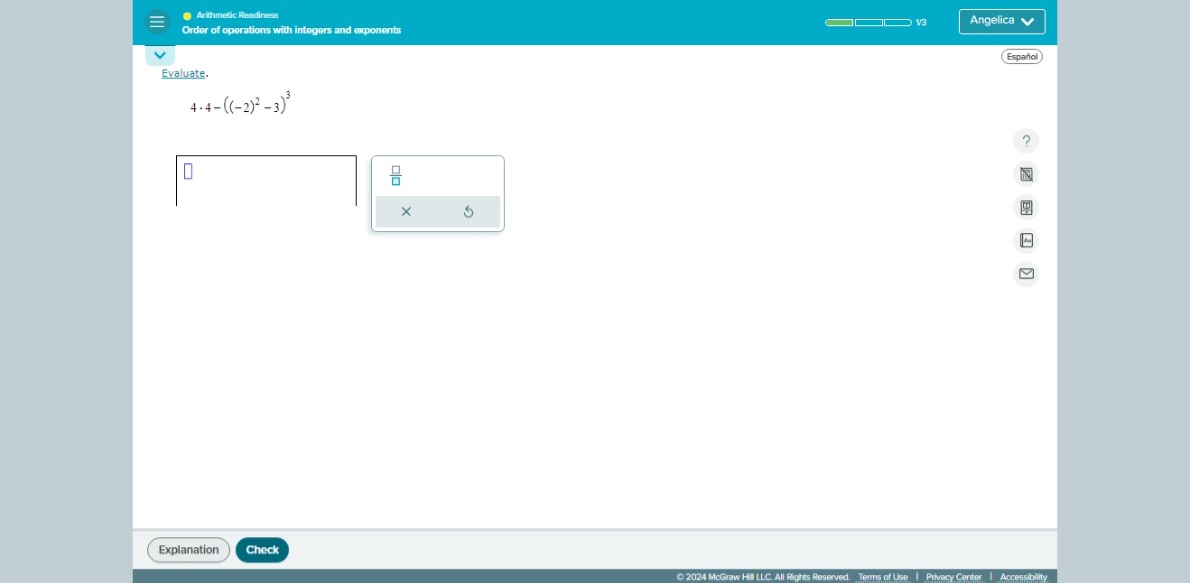1190x583 pixels.
Task: Open the message envelope icon
Action: click(1026, 273)
